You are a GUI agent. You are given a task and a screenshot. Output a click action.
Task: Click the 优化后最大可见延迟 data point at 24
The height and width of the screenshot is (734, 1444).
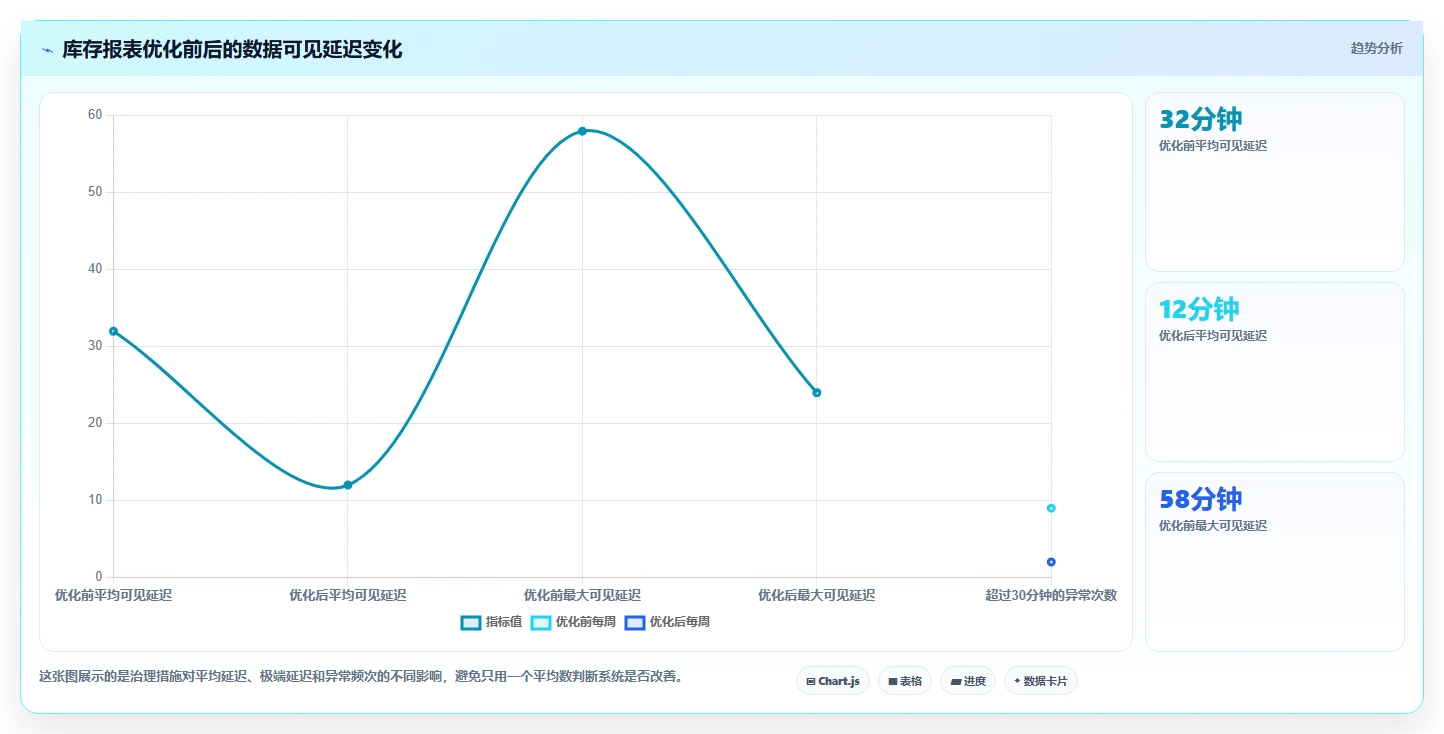tap(817, 392)
